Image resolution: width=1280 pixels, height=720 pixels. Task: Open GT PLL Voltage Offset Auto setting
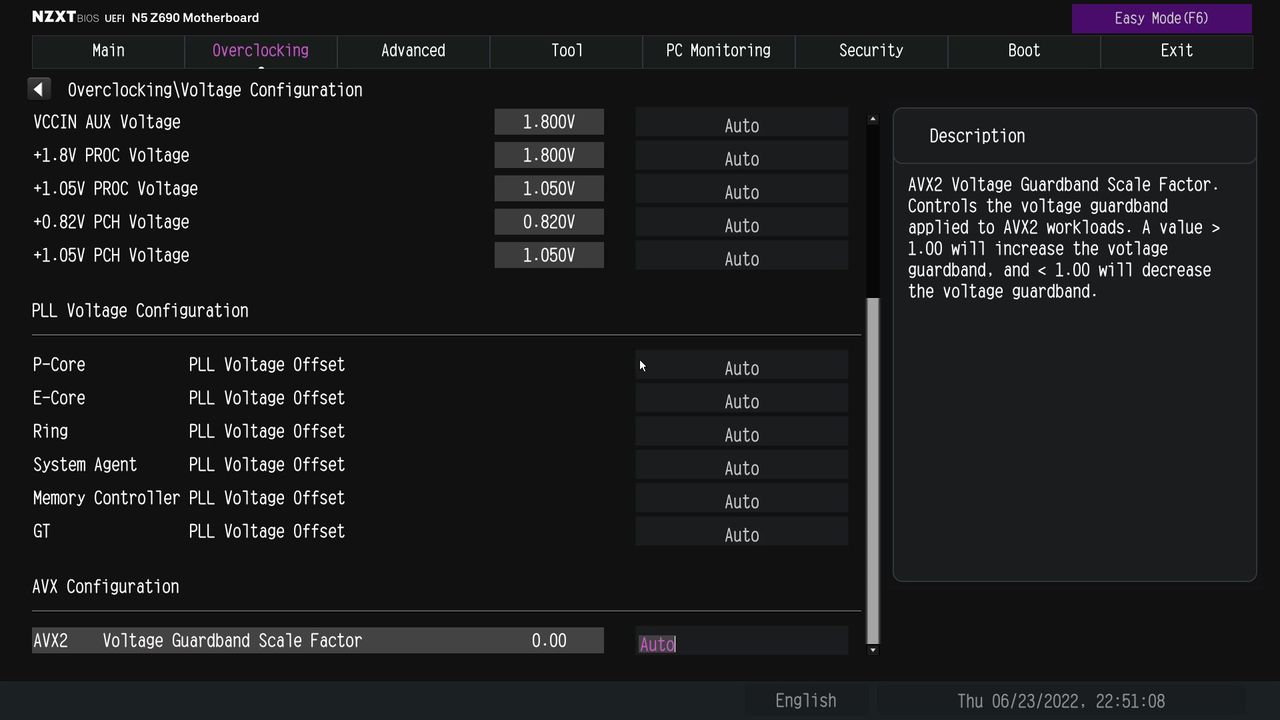[x=742, y=532]
